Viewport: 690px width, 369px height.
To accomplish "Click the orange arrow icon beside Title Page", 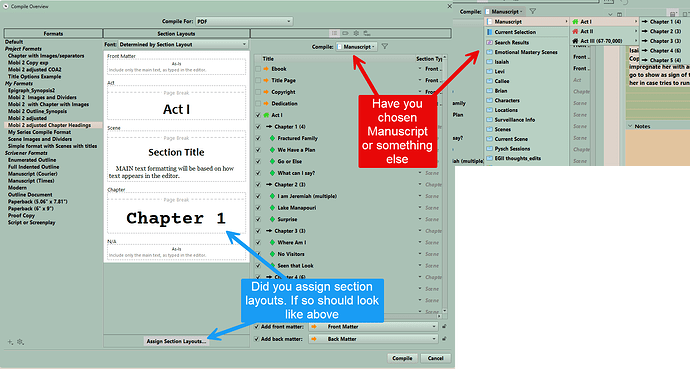I will pos(266,80).
